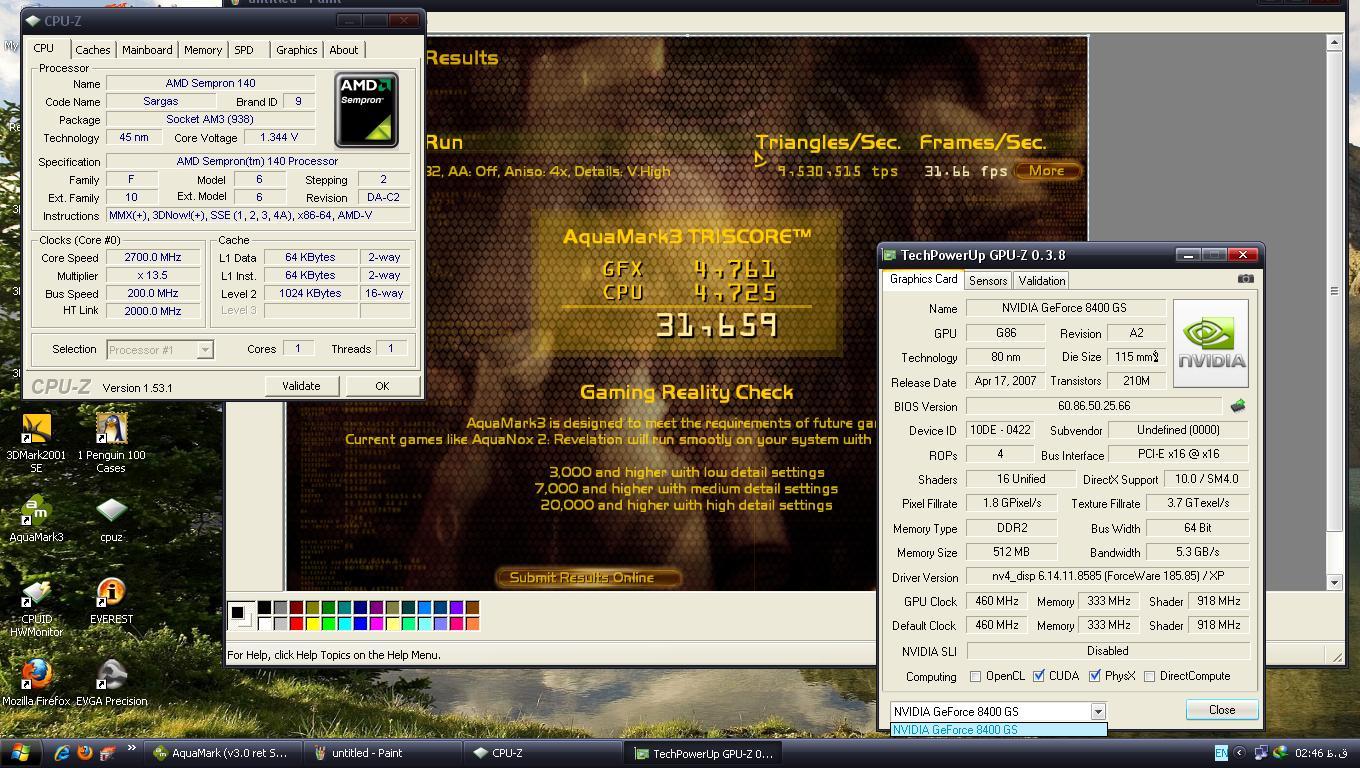Click Paint vertical scrollbar down arrow
The image size is (1360, 768).
point(1334,582)
